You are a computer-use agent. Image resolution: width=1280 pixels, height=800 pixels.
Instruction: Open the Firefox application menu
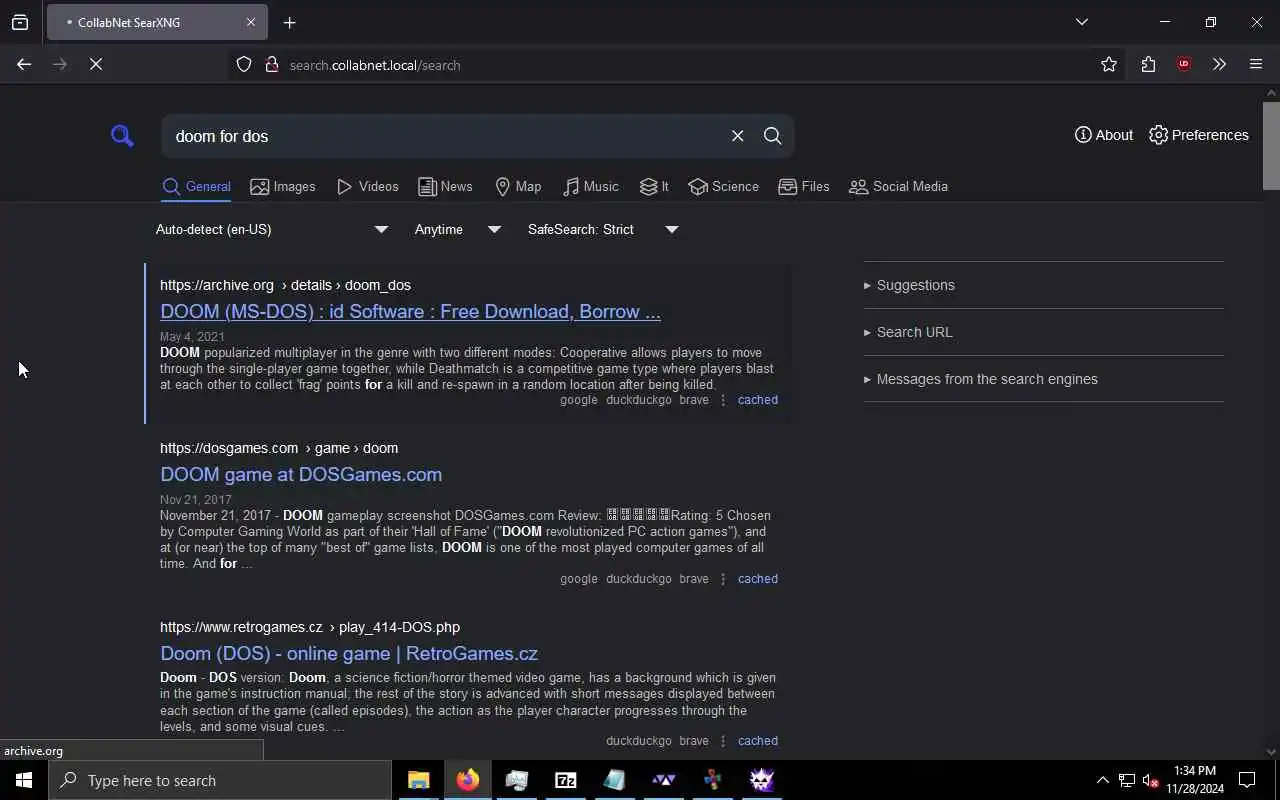pos(1256,65)
